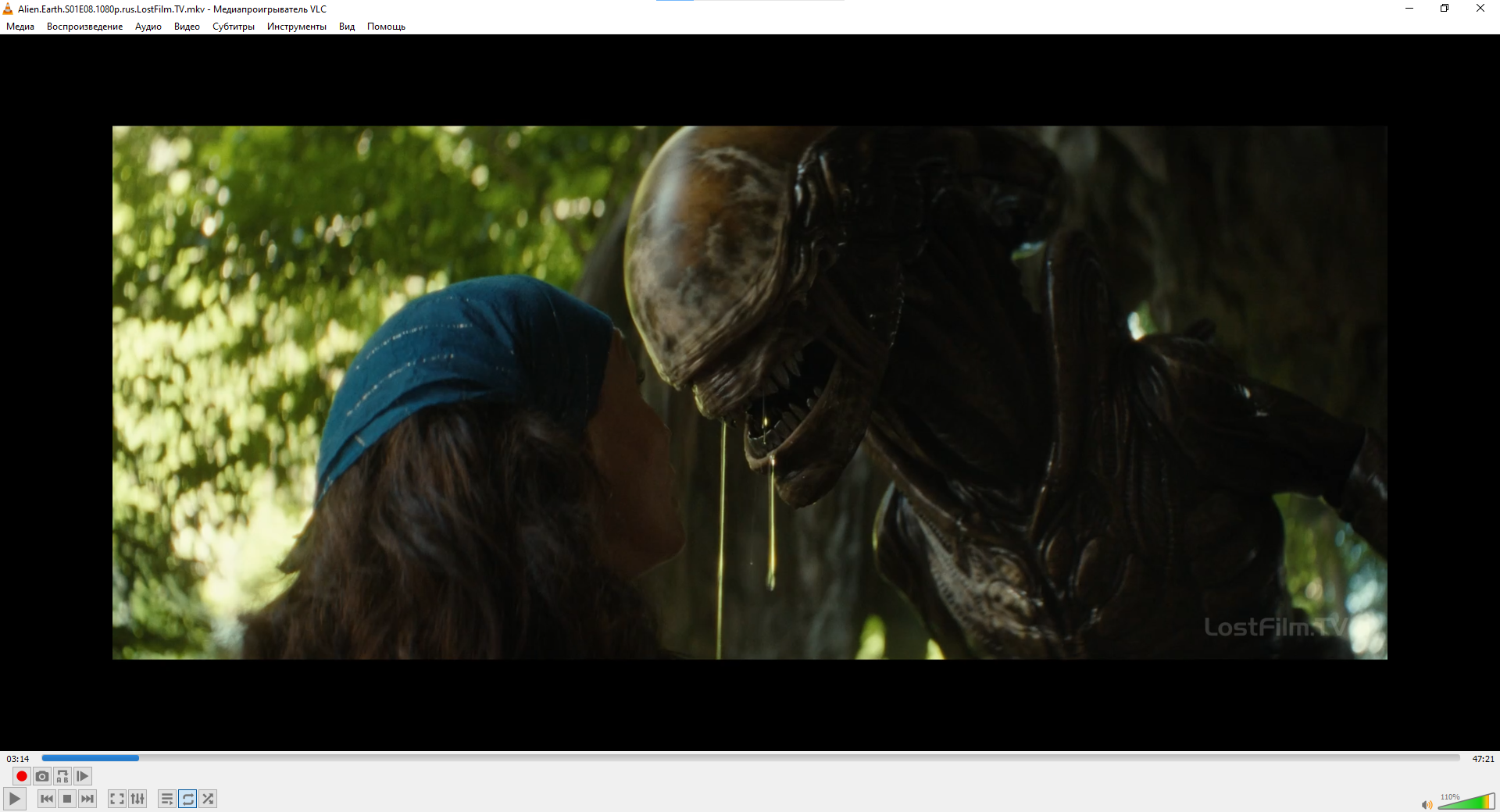Expand the Инструменты menu
This screenshot has width=1500, height=812.
pyautogui.click(x=296, y=27)
